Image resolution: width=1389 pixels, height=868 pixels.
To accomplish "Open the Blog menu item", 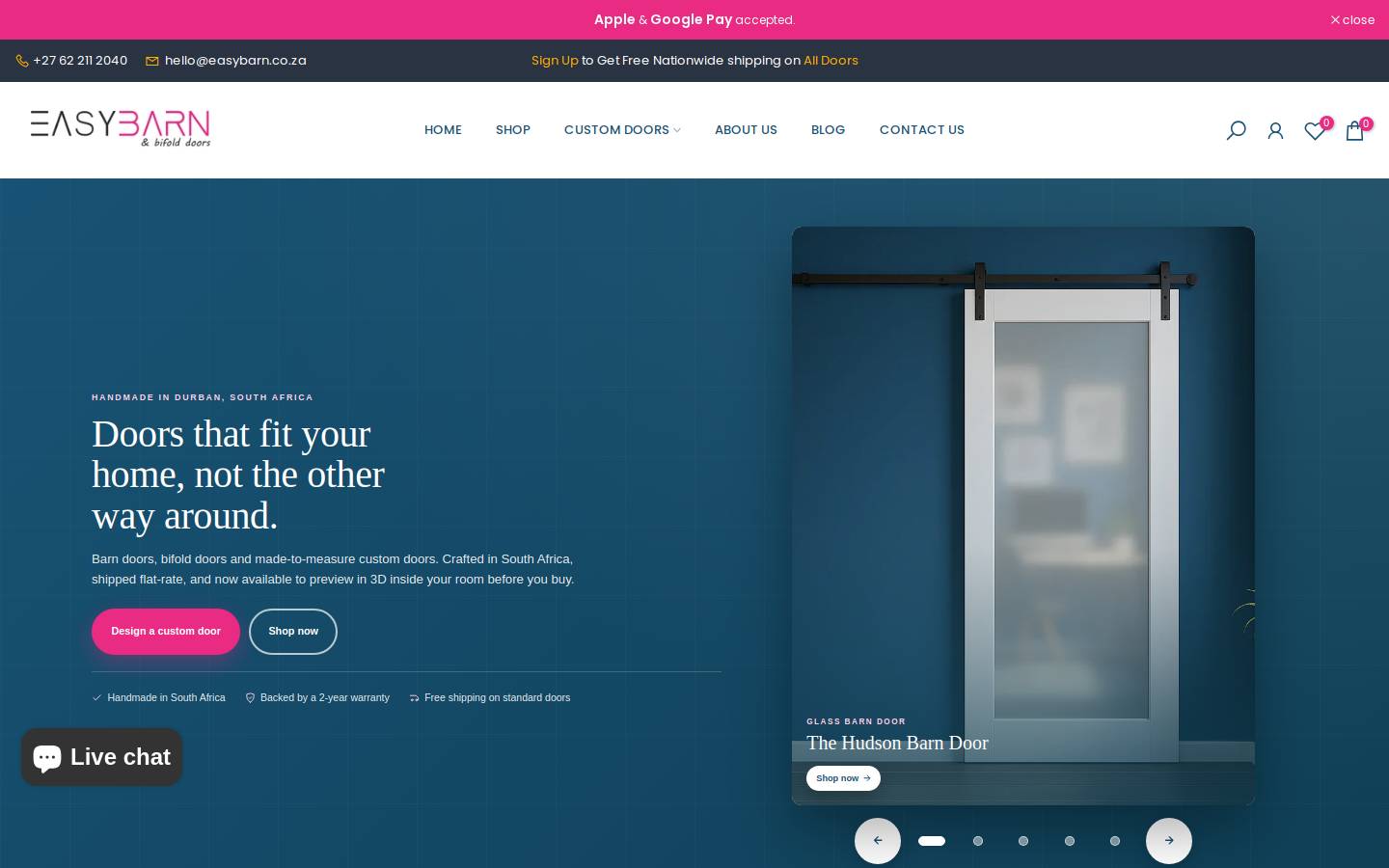I will [x=828, y=130].
